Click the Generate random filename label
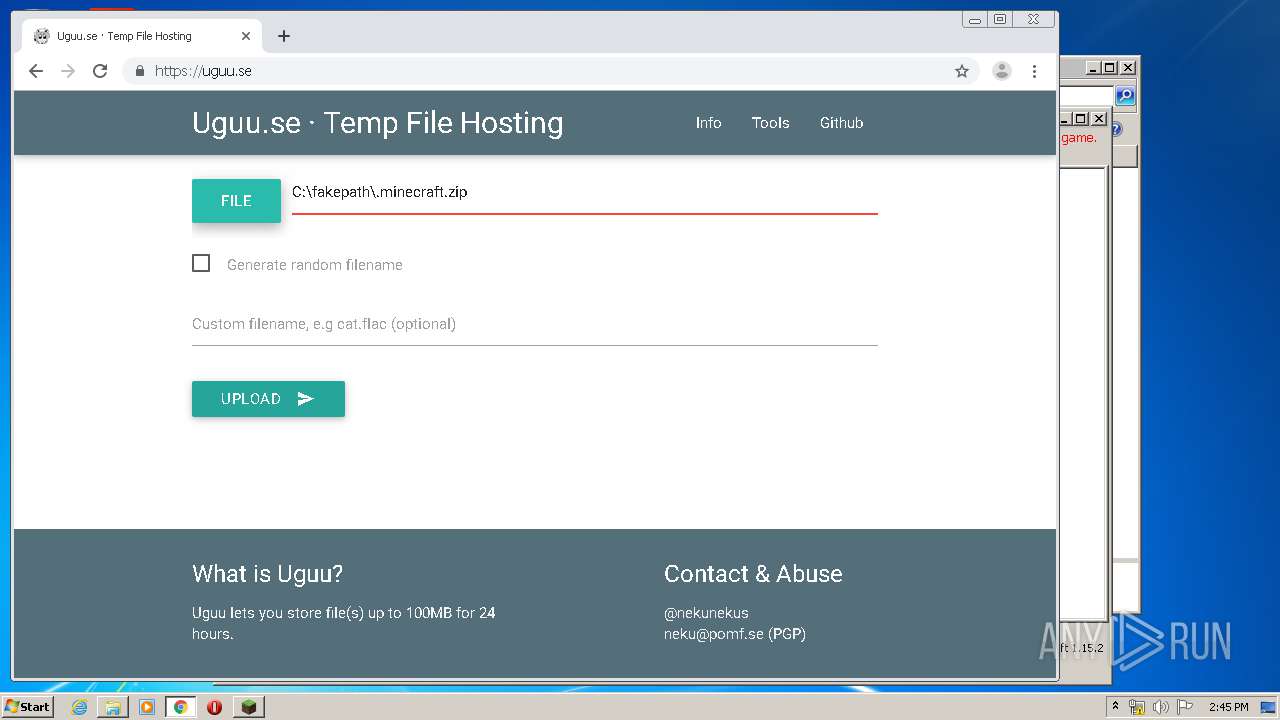1280x720 pixels. 315,265
